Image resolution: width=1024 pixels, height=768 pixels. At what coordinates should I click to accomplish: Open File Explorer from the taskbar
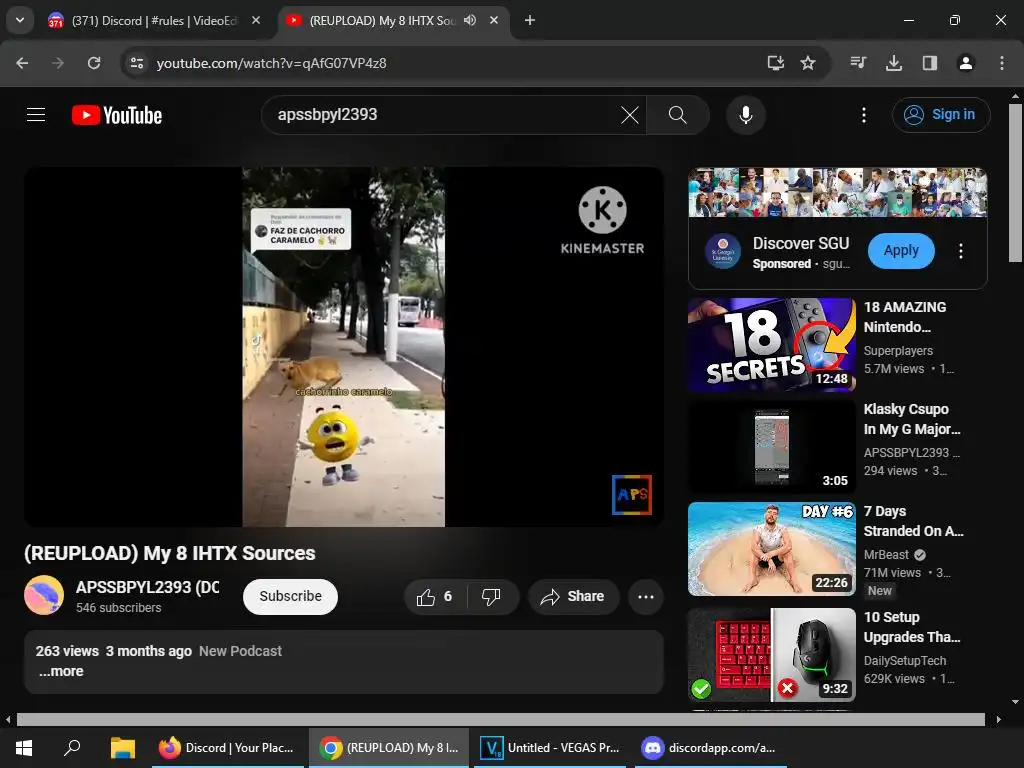click(x=122, y=748)
